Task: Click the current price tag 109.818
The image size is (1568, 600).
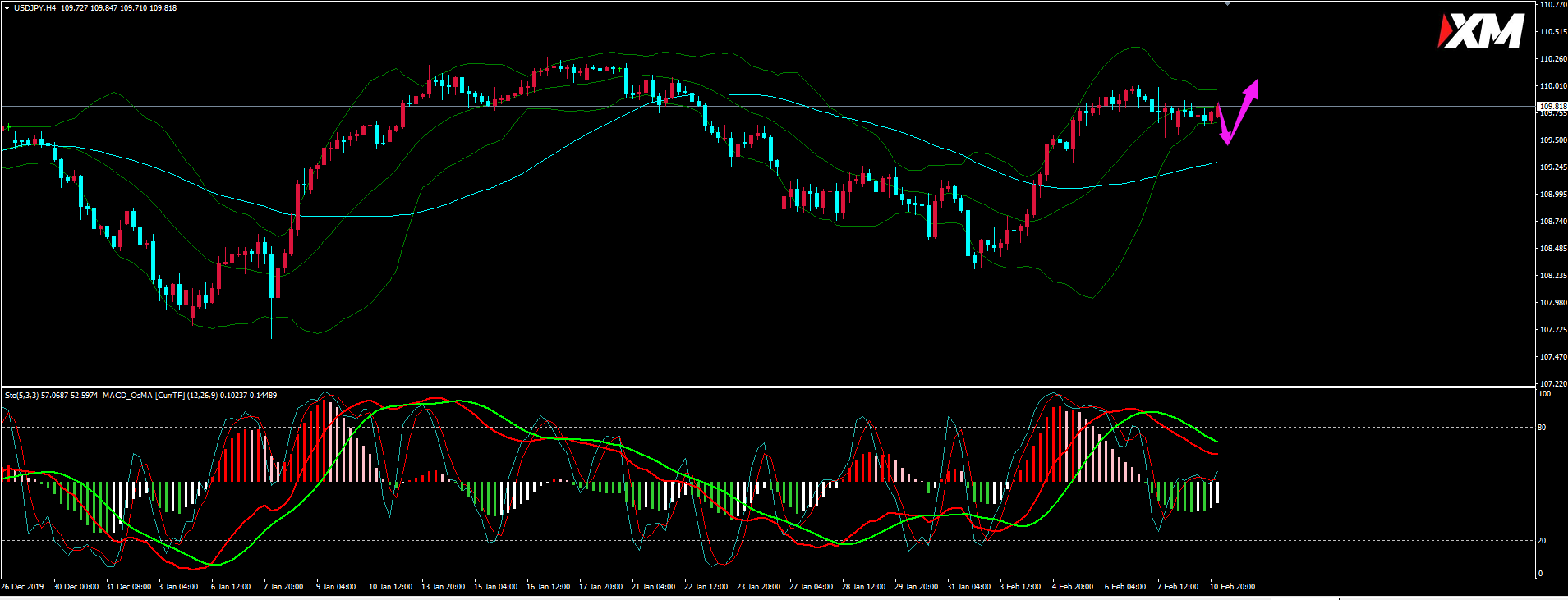Action: click(x=1552, y=107)
